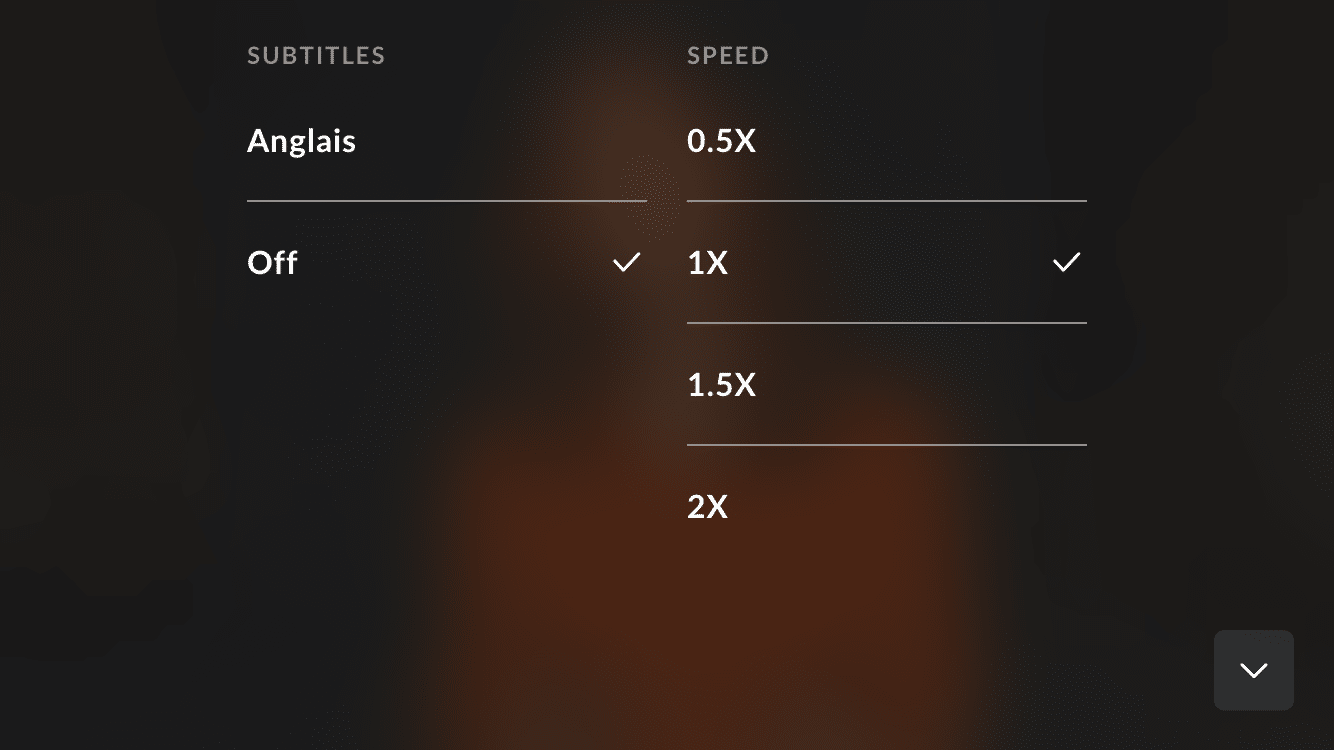Switch playback speed to 1.5X

721,385
